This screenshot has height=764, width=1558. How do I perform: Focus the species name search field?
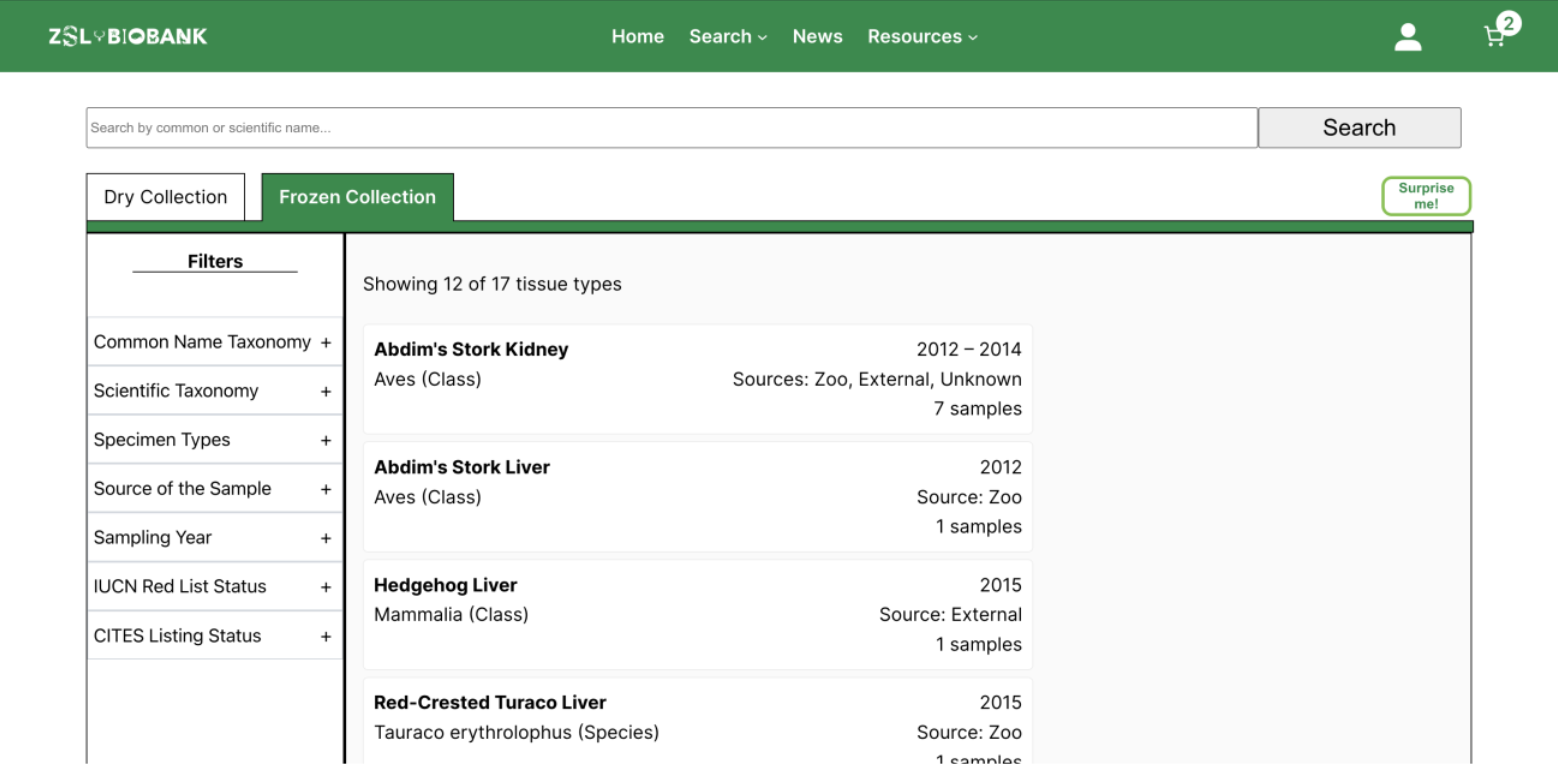pos(672,128)
